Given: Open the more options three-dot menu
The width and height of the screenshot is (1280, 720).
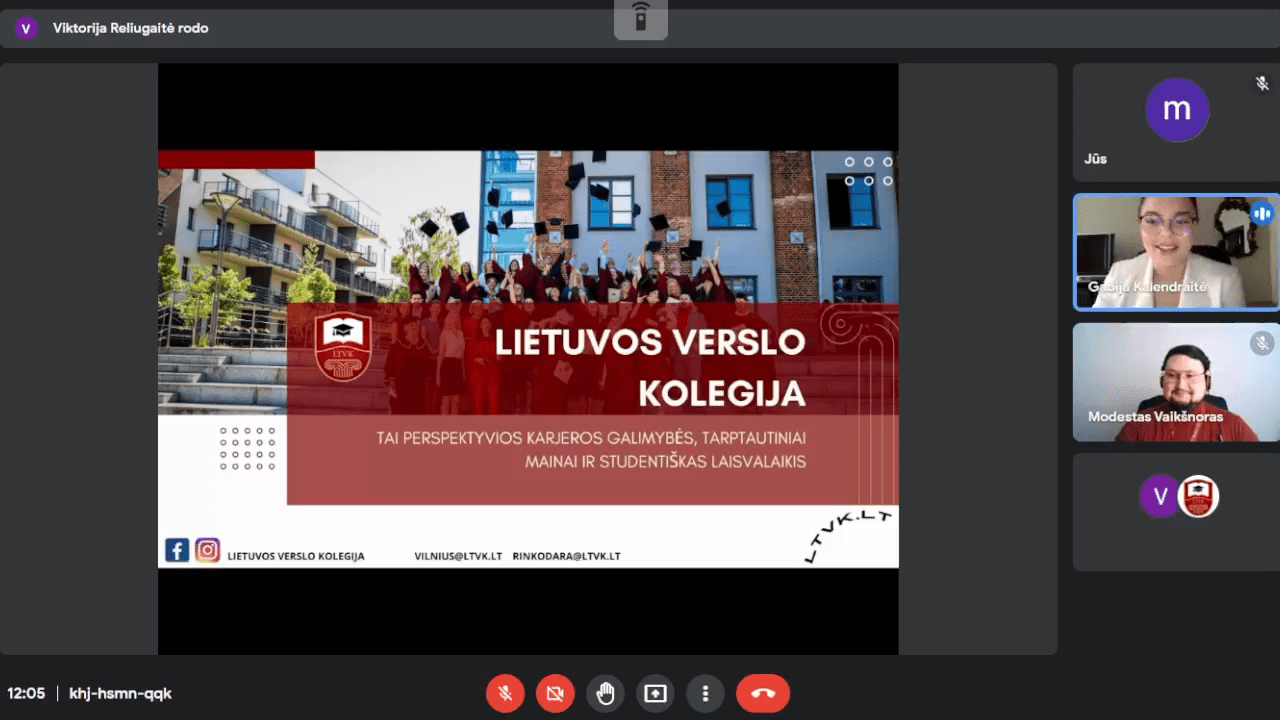Looking at the screenshot, I should click(705, 693).
